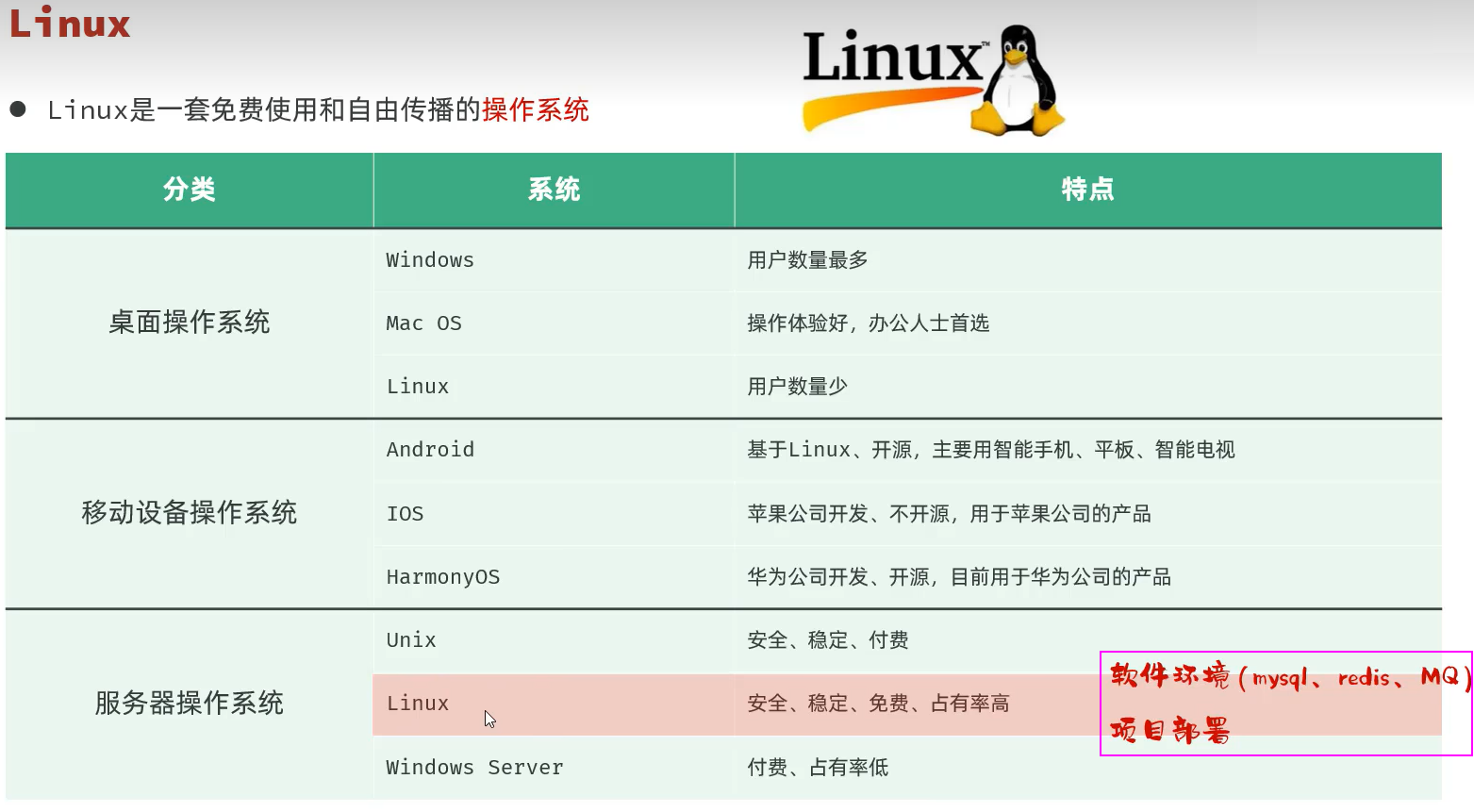
Task: Click the HarmonyOS system cell
Action: pos(443,577)
